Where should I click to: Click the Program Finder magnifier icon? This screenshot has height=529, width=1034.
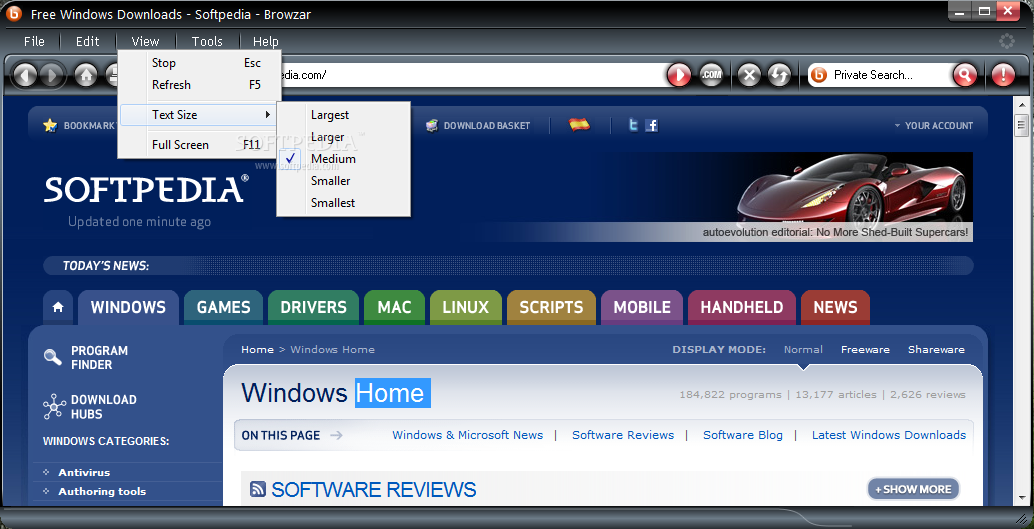tap(53, 357)
